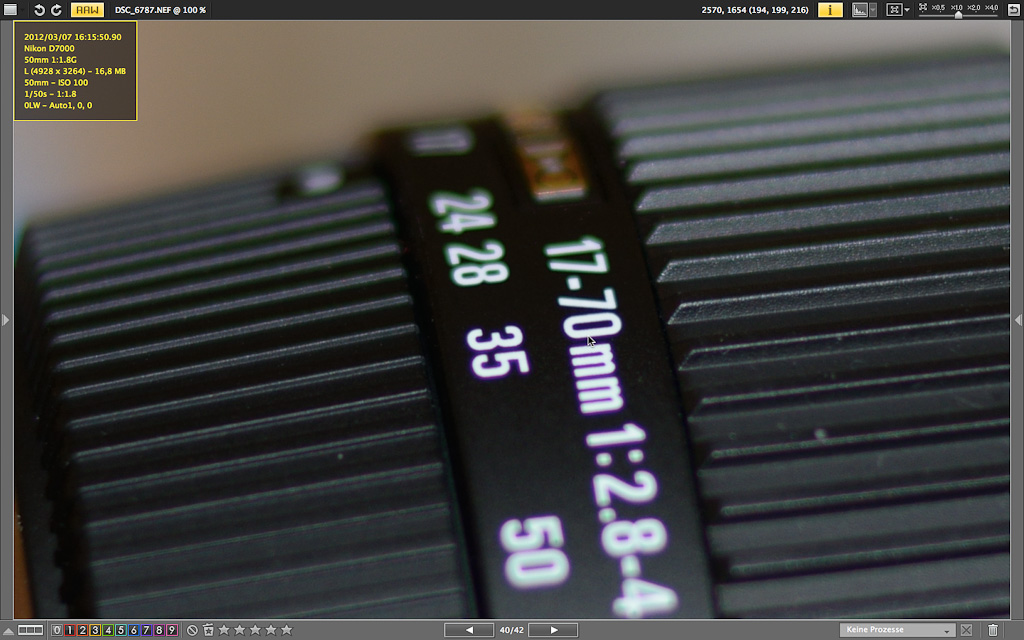1024x640 pixels.
Task: Set zoom to x2.0
Action: point(973,8)
